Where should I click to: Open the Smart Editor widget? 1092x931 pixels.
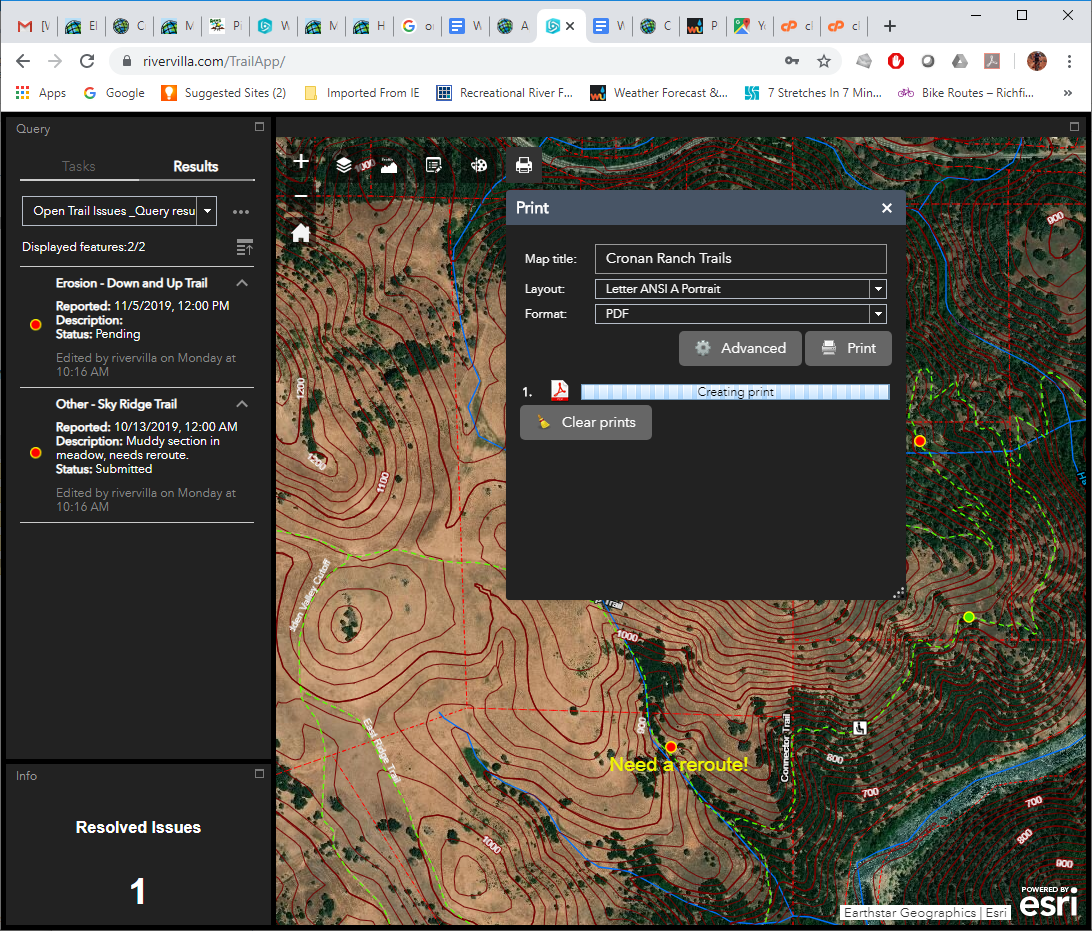(434, 165)
